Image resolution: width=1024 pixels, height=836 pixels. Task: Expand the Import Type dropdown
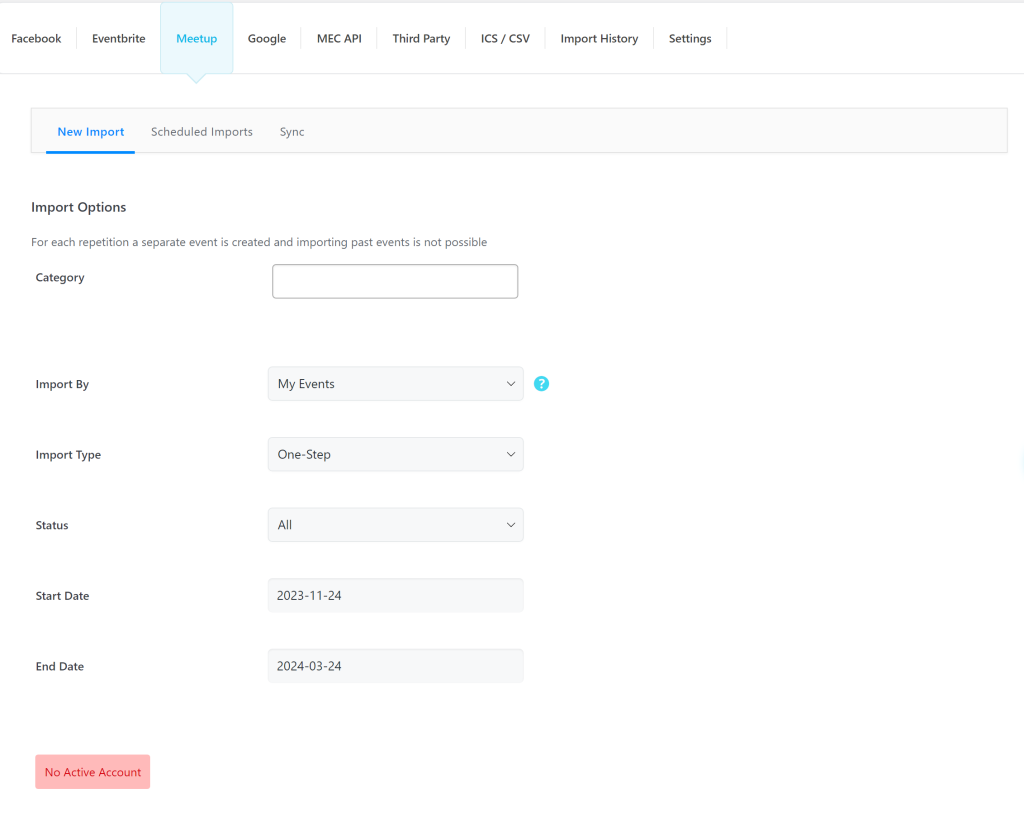[395, 454]
